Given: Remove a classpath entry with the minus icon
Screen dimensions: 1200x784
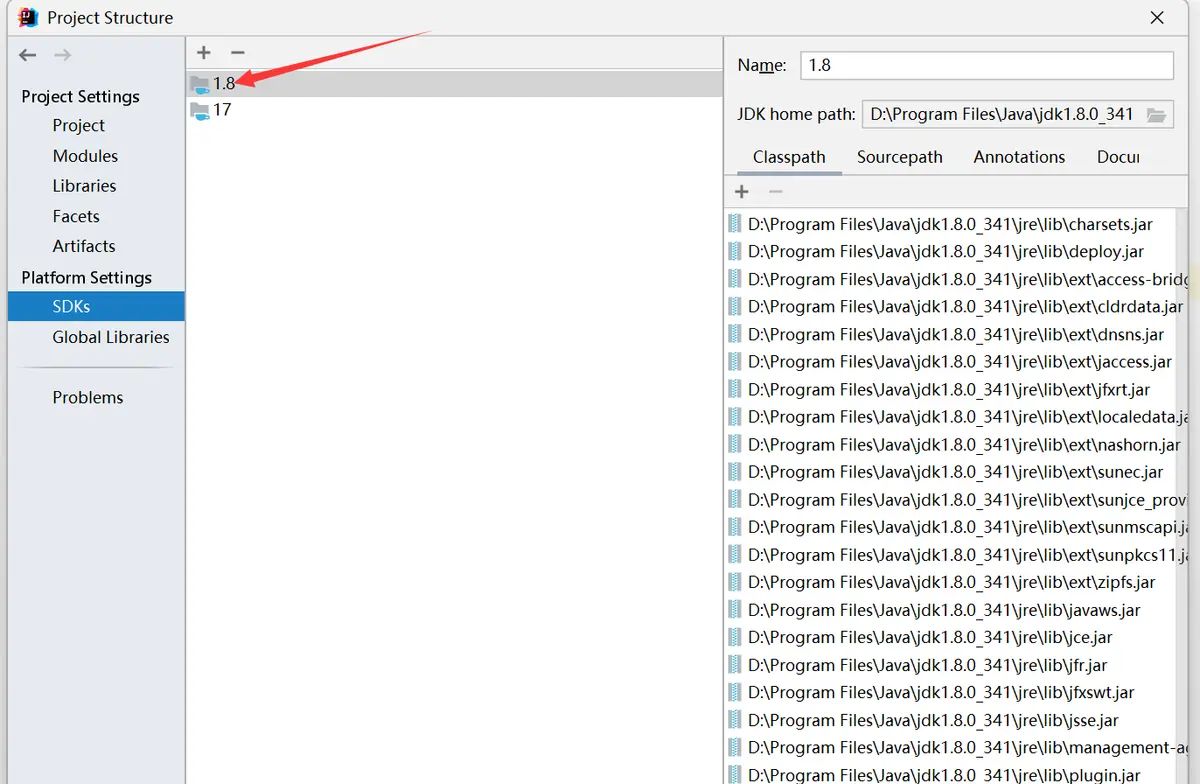Looking at the screenshot, I should click(775, 191).
